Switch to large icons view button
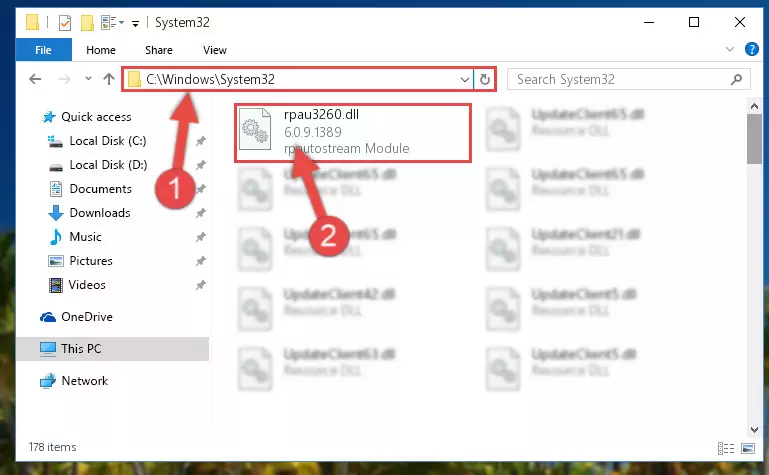Screen dimensions: 769x475 click(748, 448)
